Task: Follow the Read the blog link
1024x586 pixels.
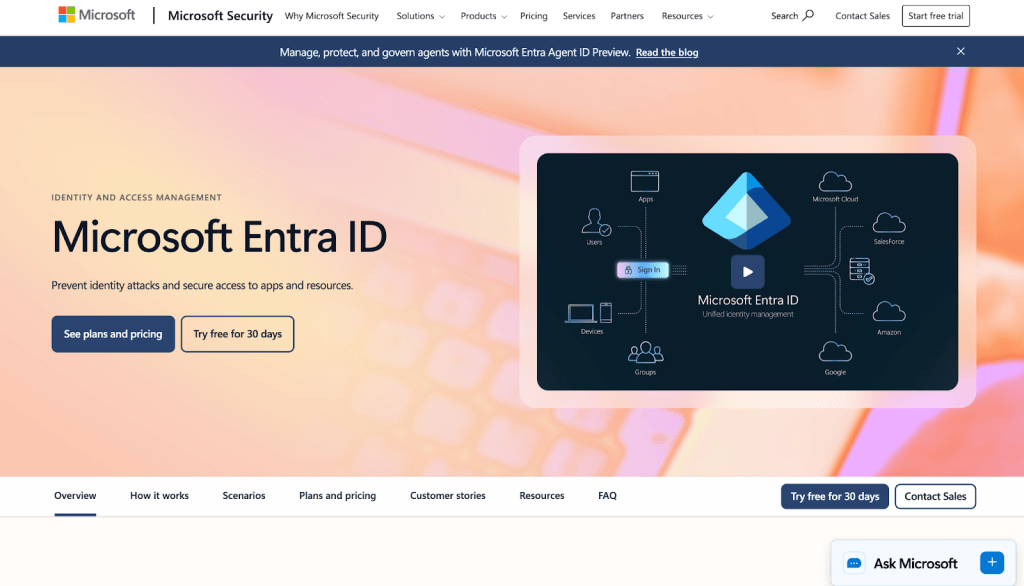Action: point(667,52)
